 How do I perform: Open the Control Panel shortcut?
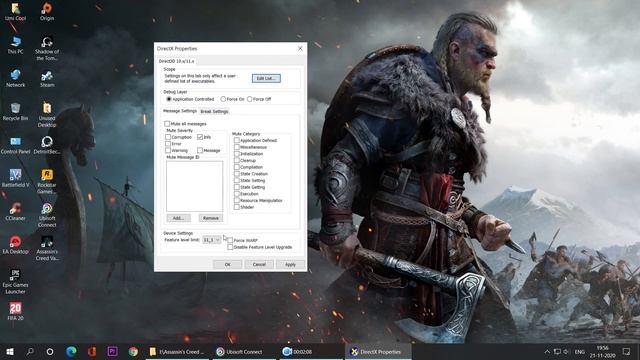(16, 145)
